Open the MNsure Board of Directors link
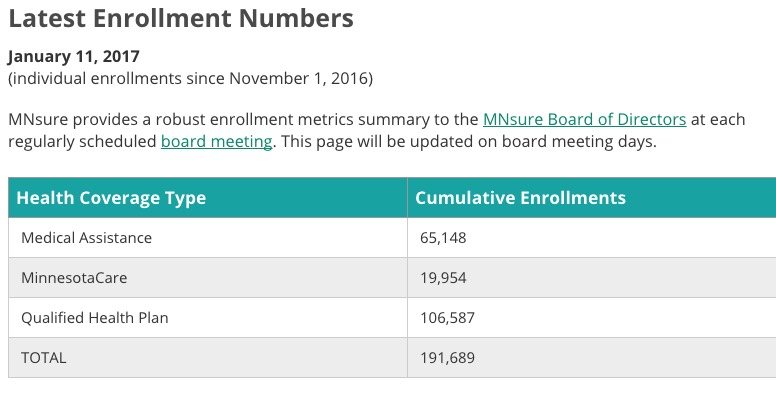Image resolution: width=776 pixels, height=394 pixels. 584,119
